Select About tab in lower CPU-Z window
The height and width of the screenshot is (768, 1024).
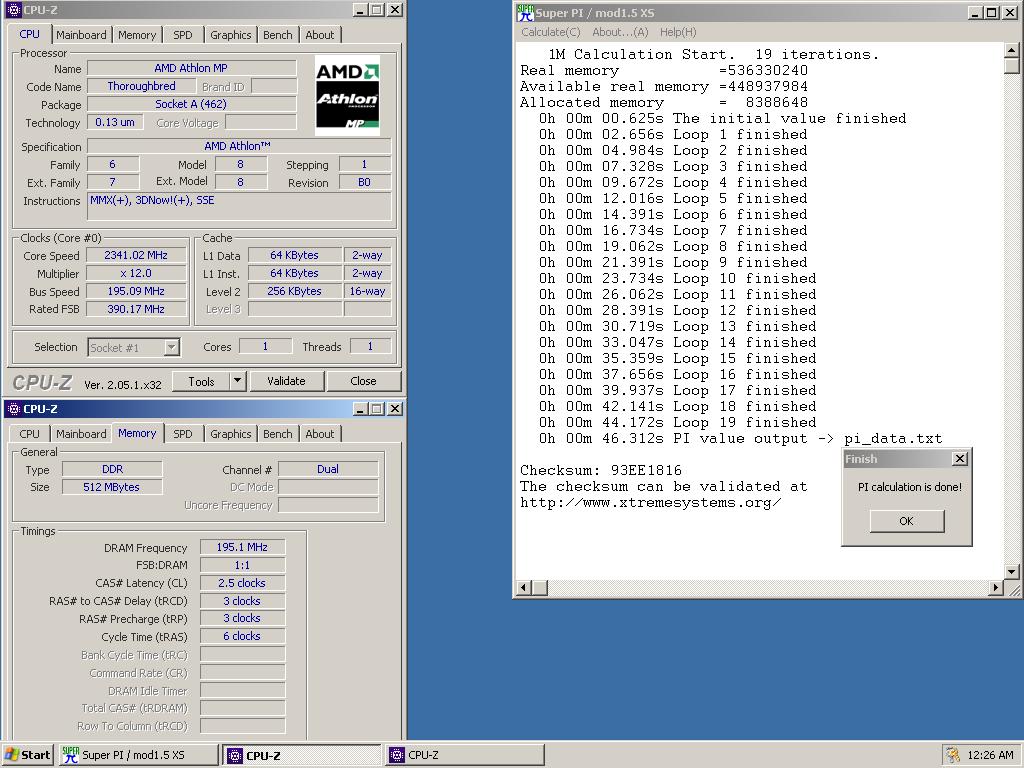pos(319,434)
